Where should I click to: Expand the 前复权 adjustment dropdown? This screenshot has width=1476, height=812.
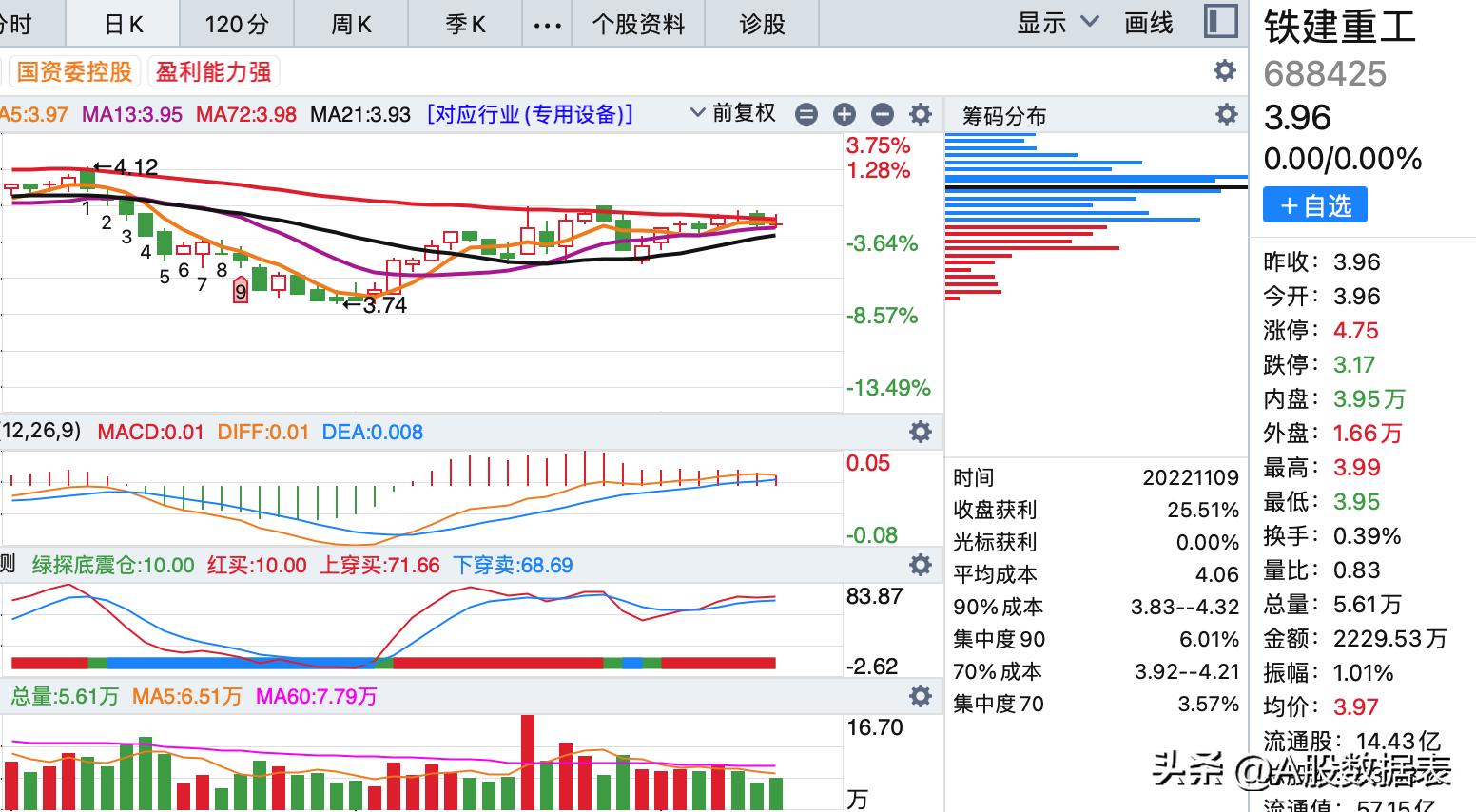coord(733,114)
